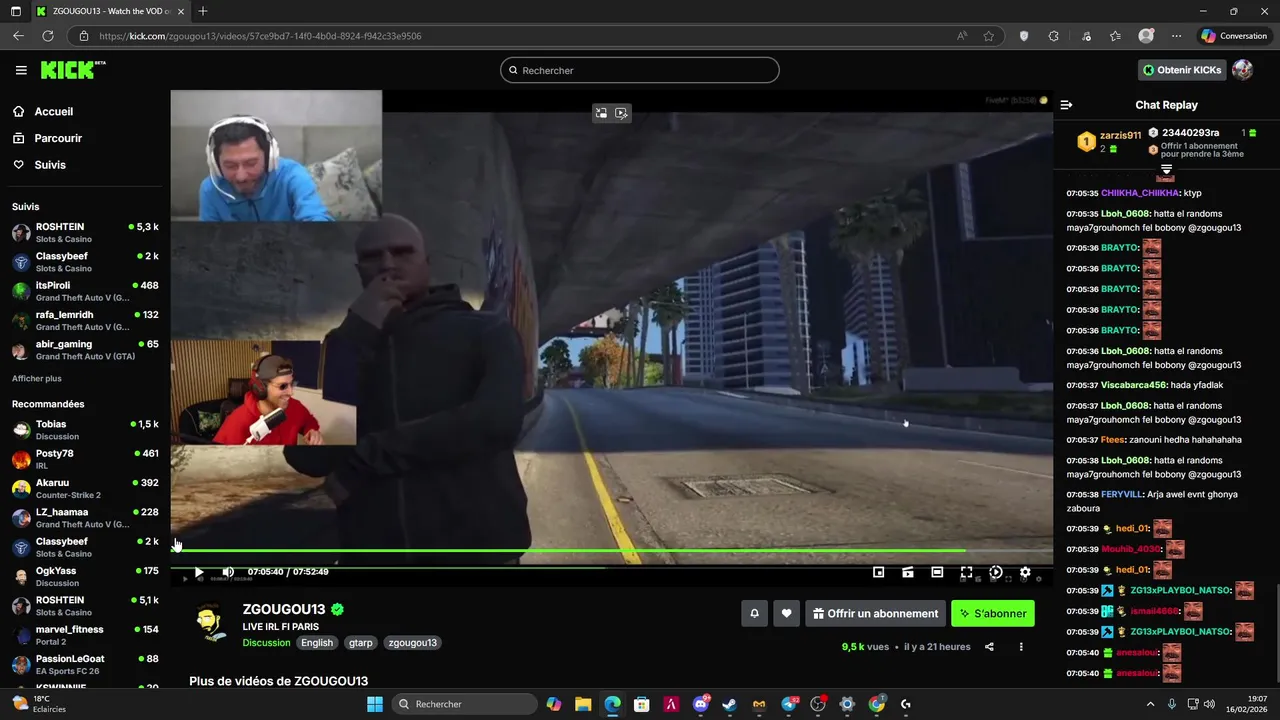The height and width of the screenshot is (720, 1280).
Task: Enter fullscreen video mode
Action: (966, 572)
